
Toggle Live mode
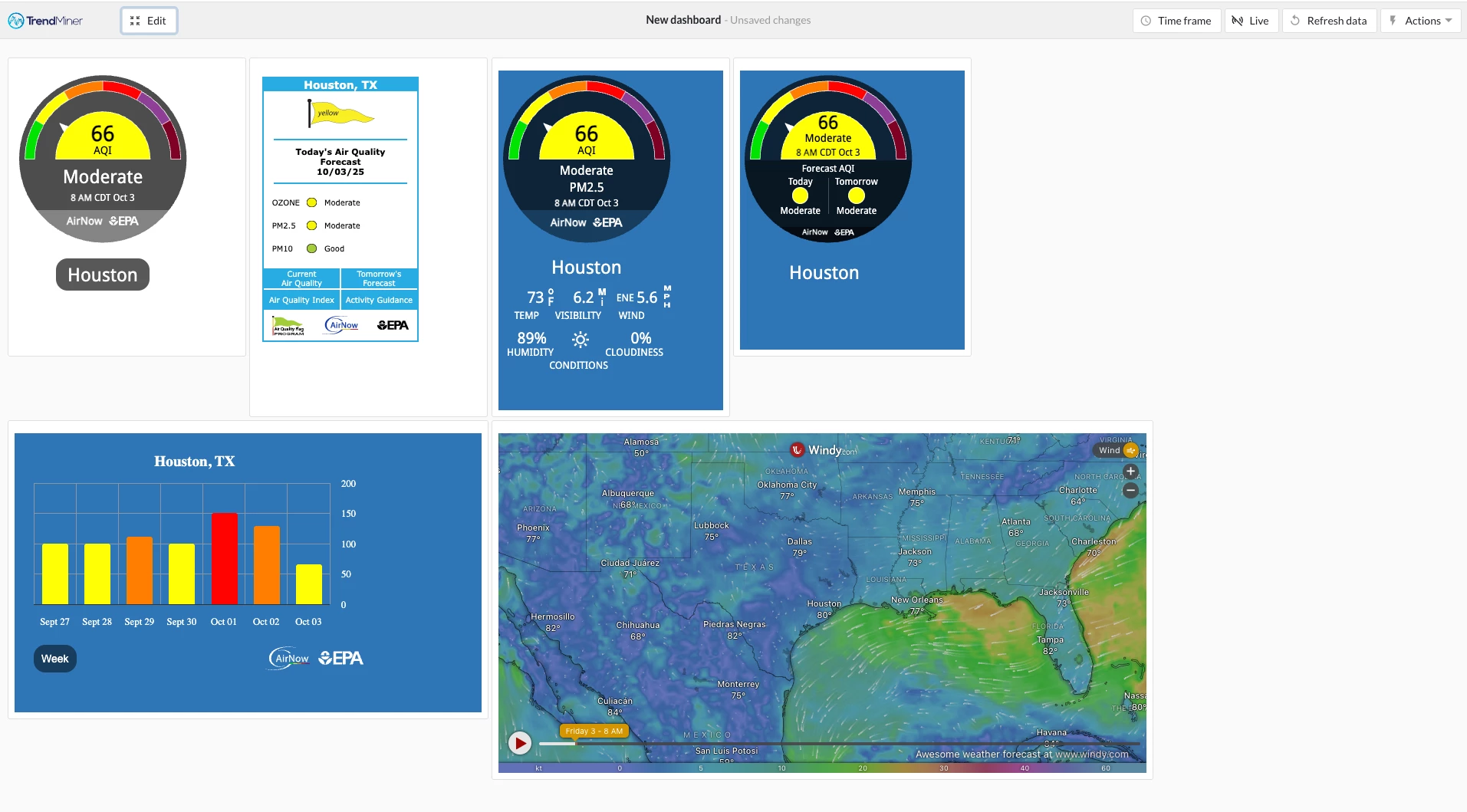tap(1251, 21)
